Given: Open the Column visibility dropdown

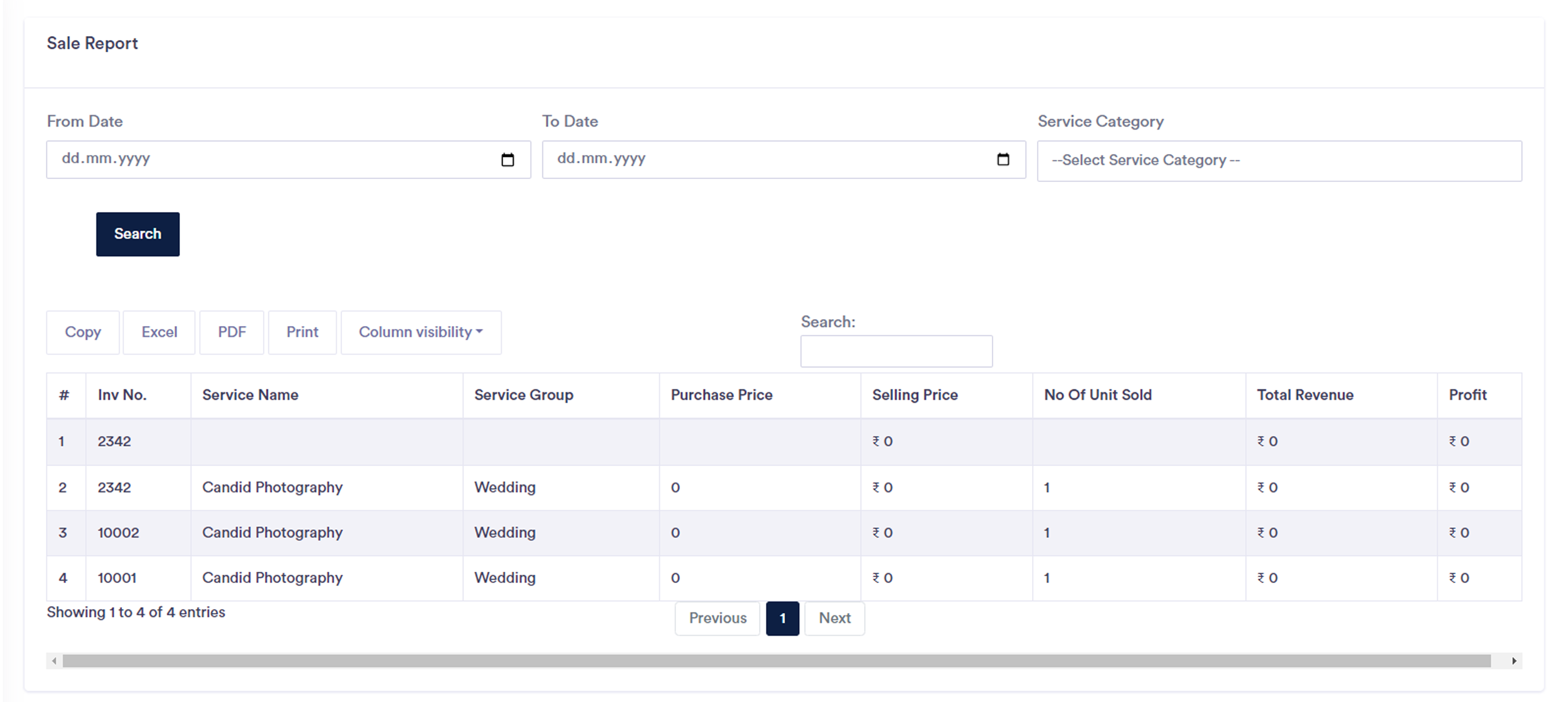Looking at the screenshot, I should pyautogui.click(x=420, y=332).
